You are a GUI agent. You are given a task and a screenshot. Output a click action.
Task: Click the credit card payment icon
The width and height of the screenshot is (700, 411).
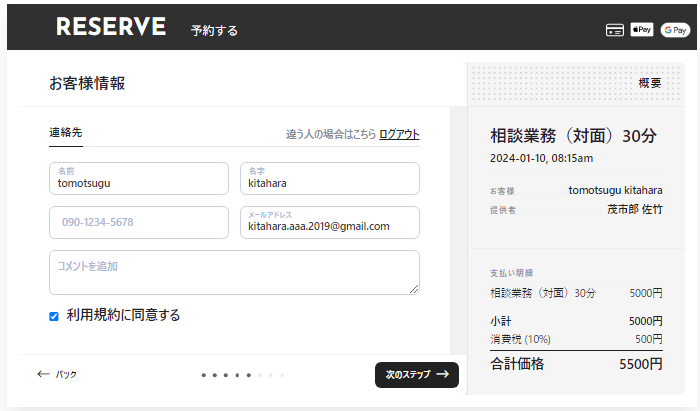coord(615,30)
